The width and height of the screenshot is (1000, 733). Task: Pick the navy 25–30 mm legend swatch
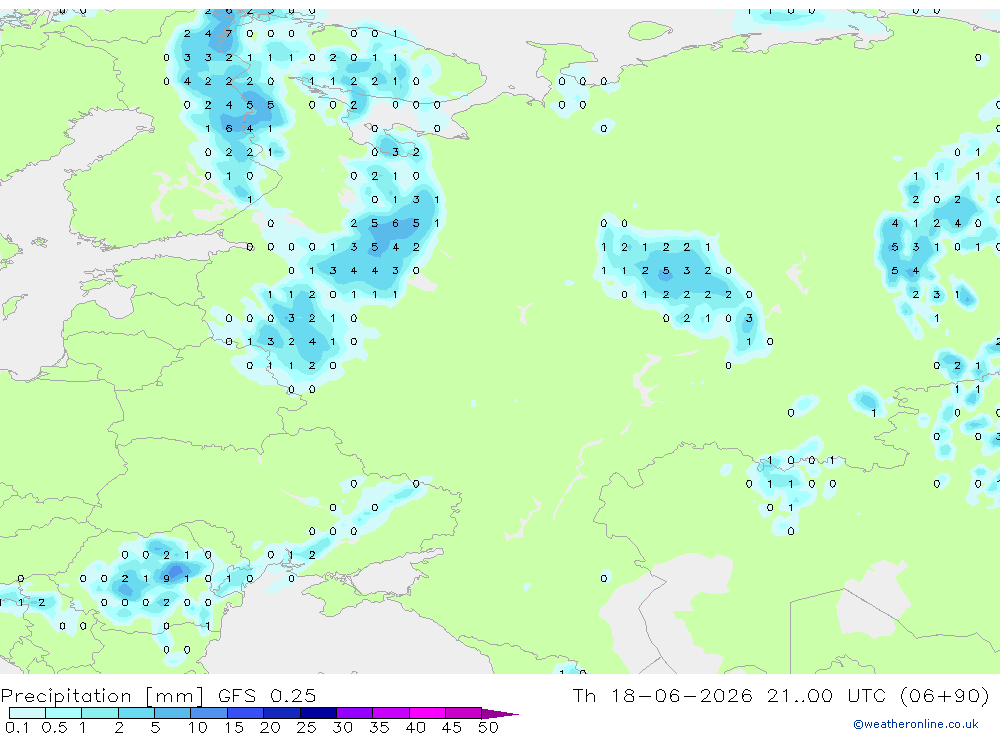[318, 713]
